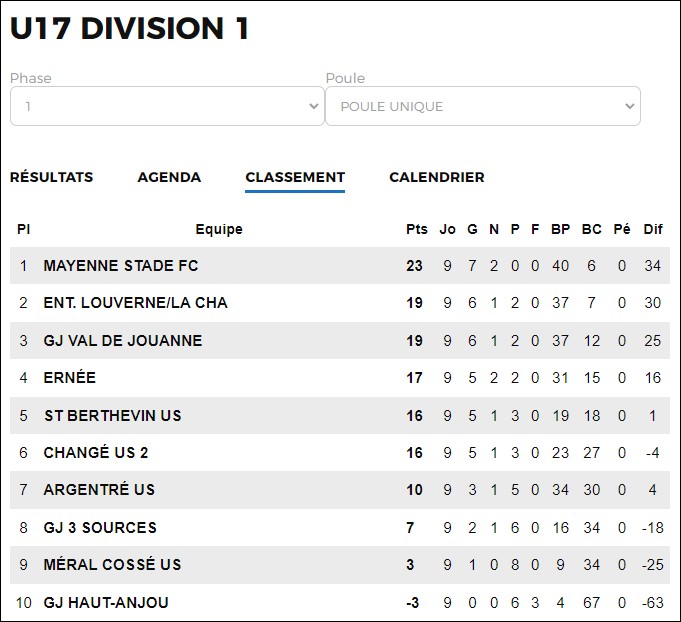Open the Calendrier tab
This screenshot has height=622, width=681.
436,177
